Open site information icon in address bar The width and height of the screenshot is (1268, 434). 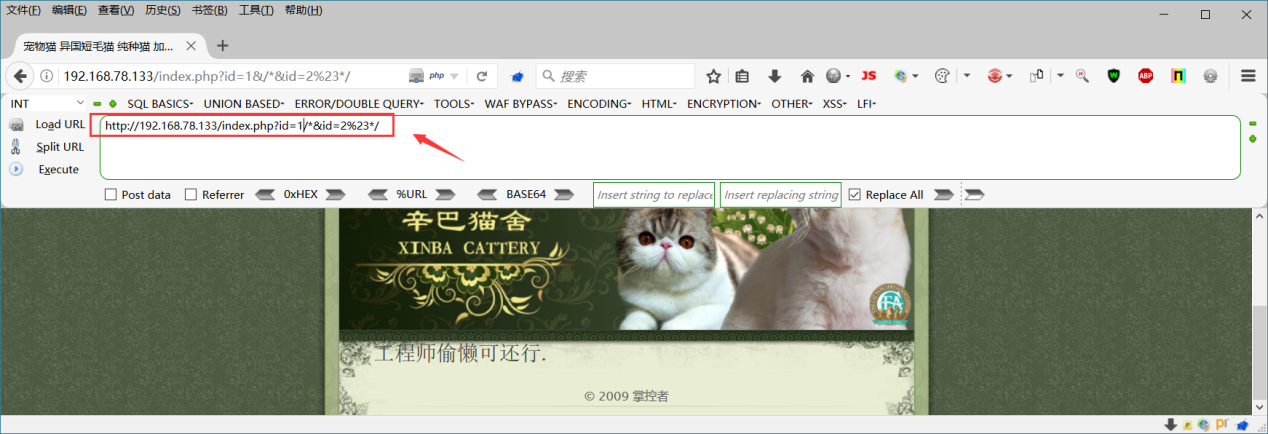pos(48,76)
